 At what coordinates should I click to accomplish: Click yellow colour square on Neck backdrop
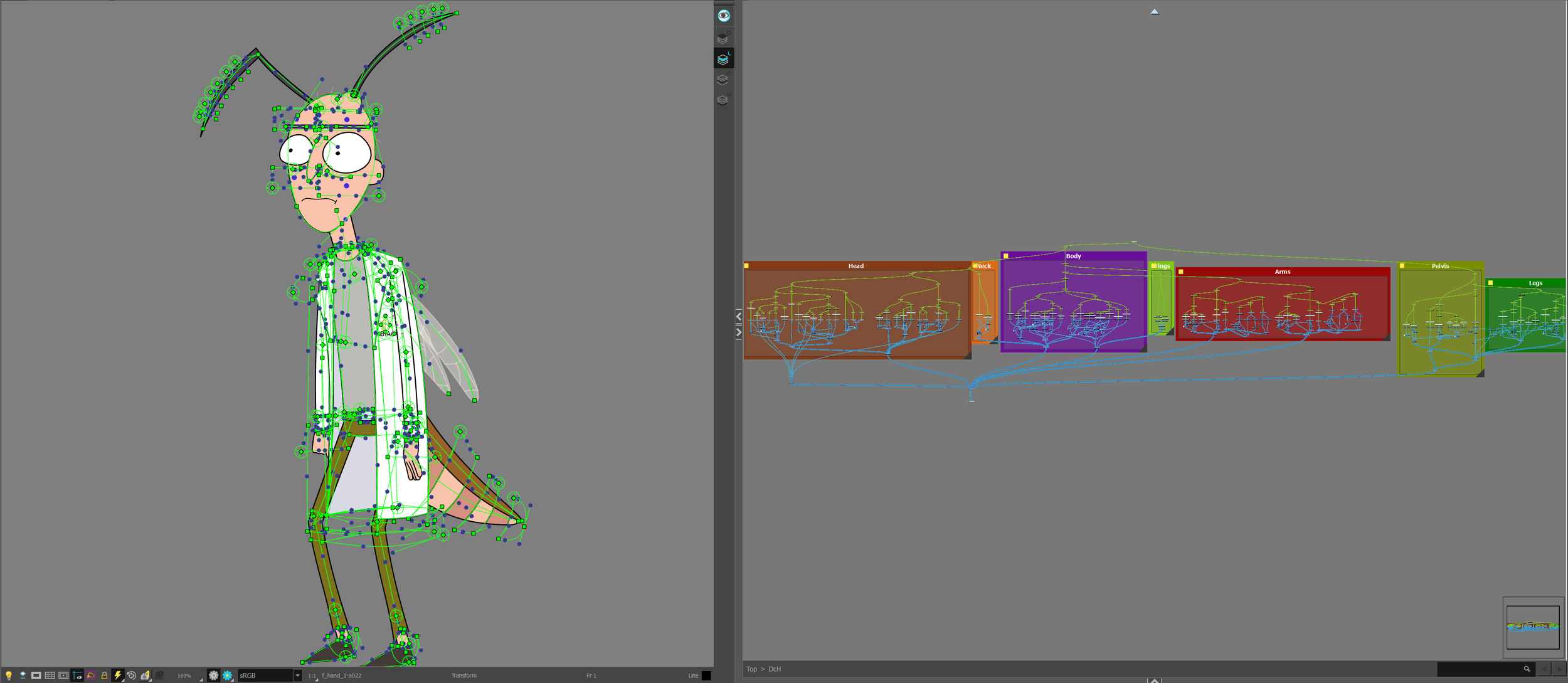975,266
